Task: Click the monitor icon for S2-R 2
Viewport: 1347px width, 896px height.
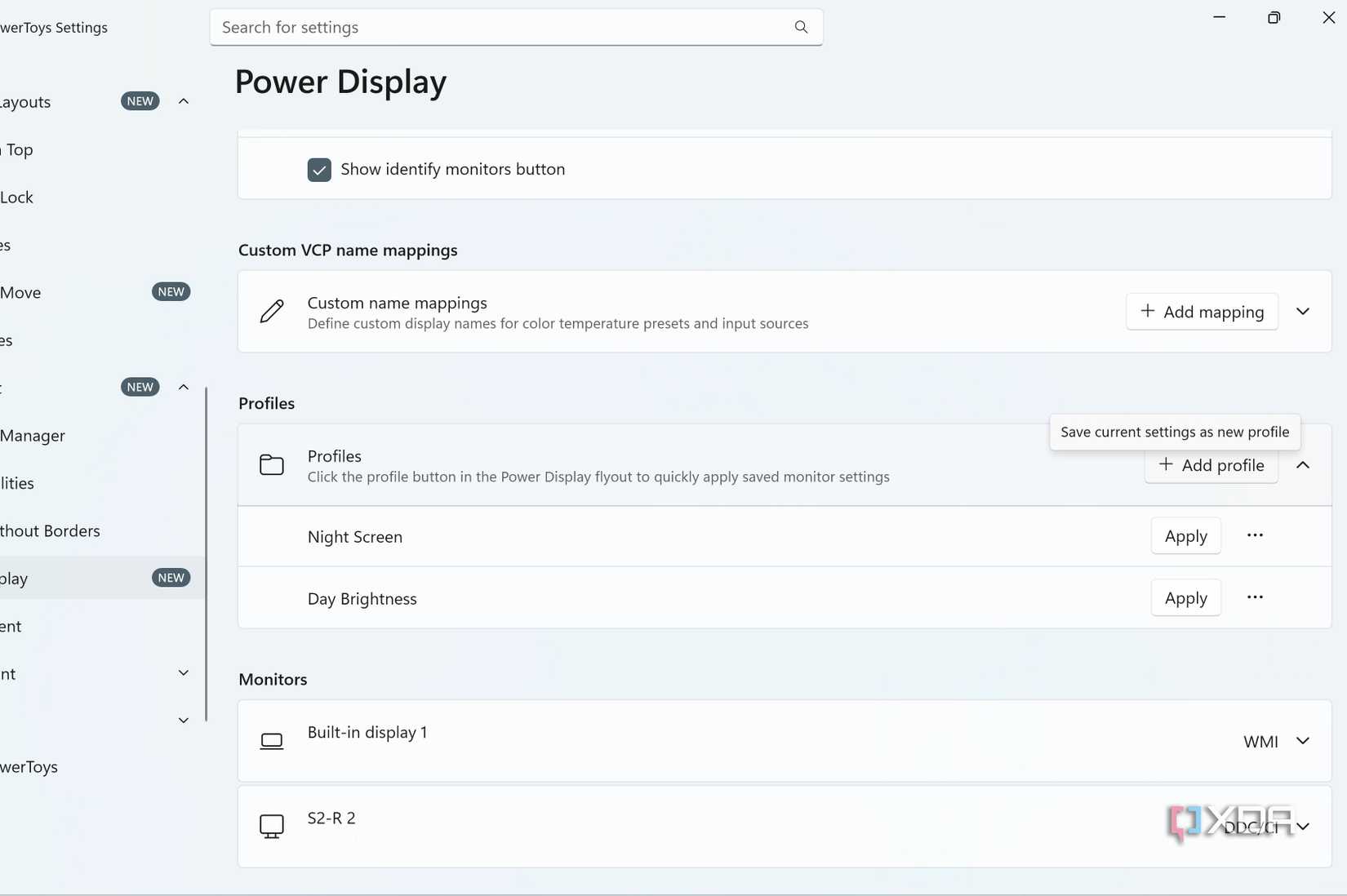Action: coord(272,826)
